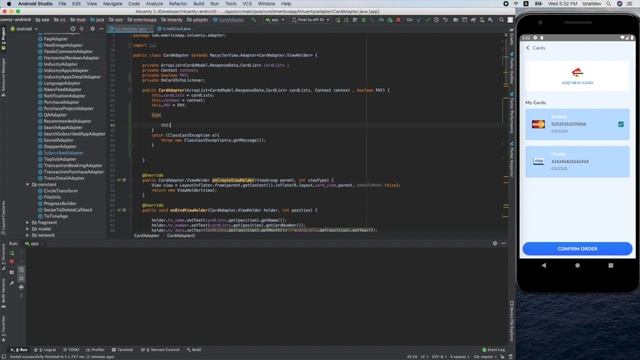This screenshot has height=360, width=640.
Task: Toggle the Project side panel tab
Action: 3,39
